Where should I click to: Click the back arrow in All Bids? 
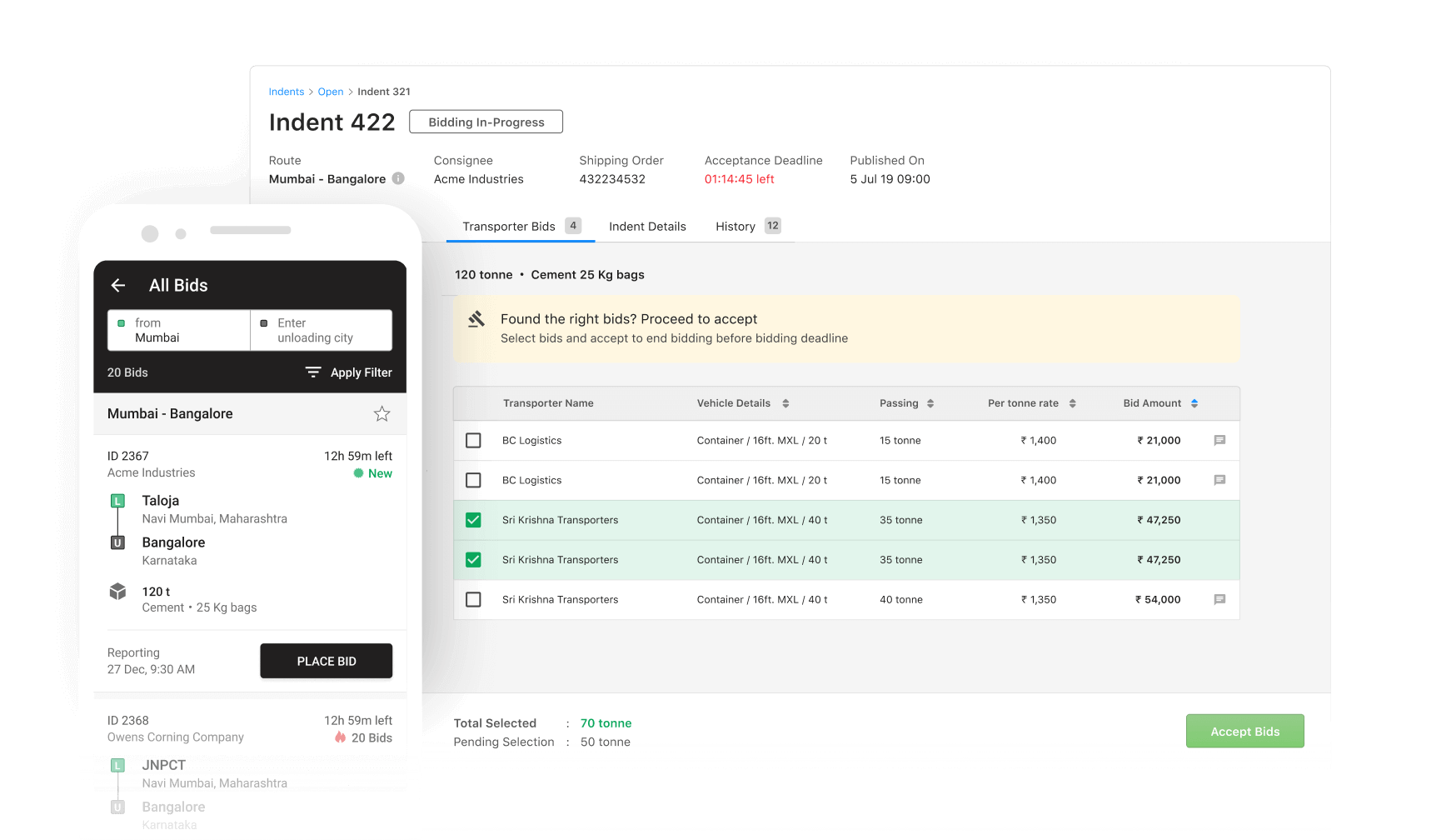pos(118,285)
